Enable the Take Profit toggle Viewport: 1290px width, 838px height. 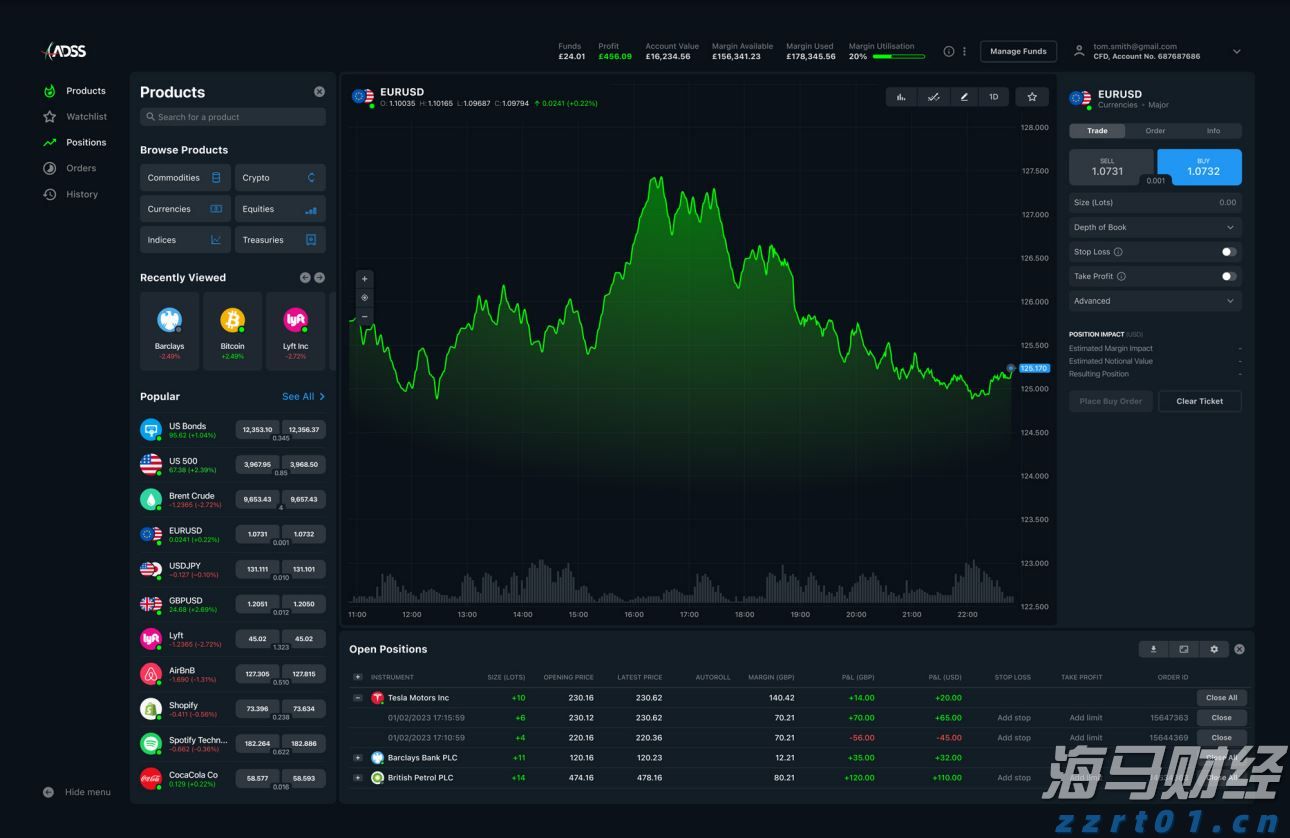pyautogui.click(x=1228, y=276)
